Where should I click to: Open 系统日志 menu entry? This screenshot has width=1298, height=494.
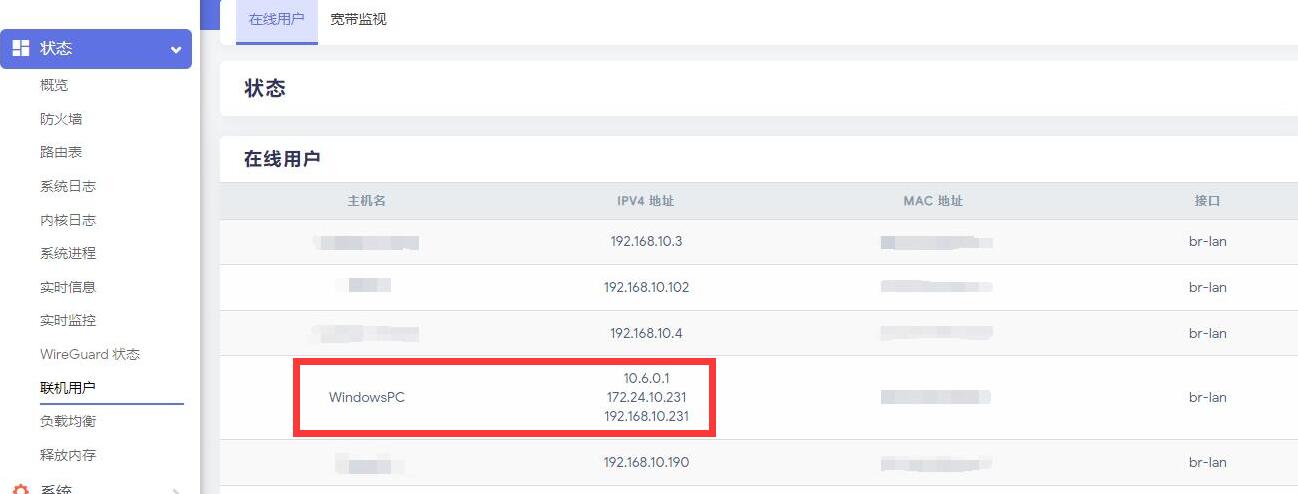(68, 186)
